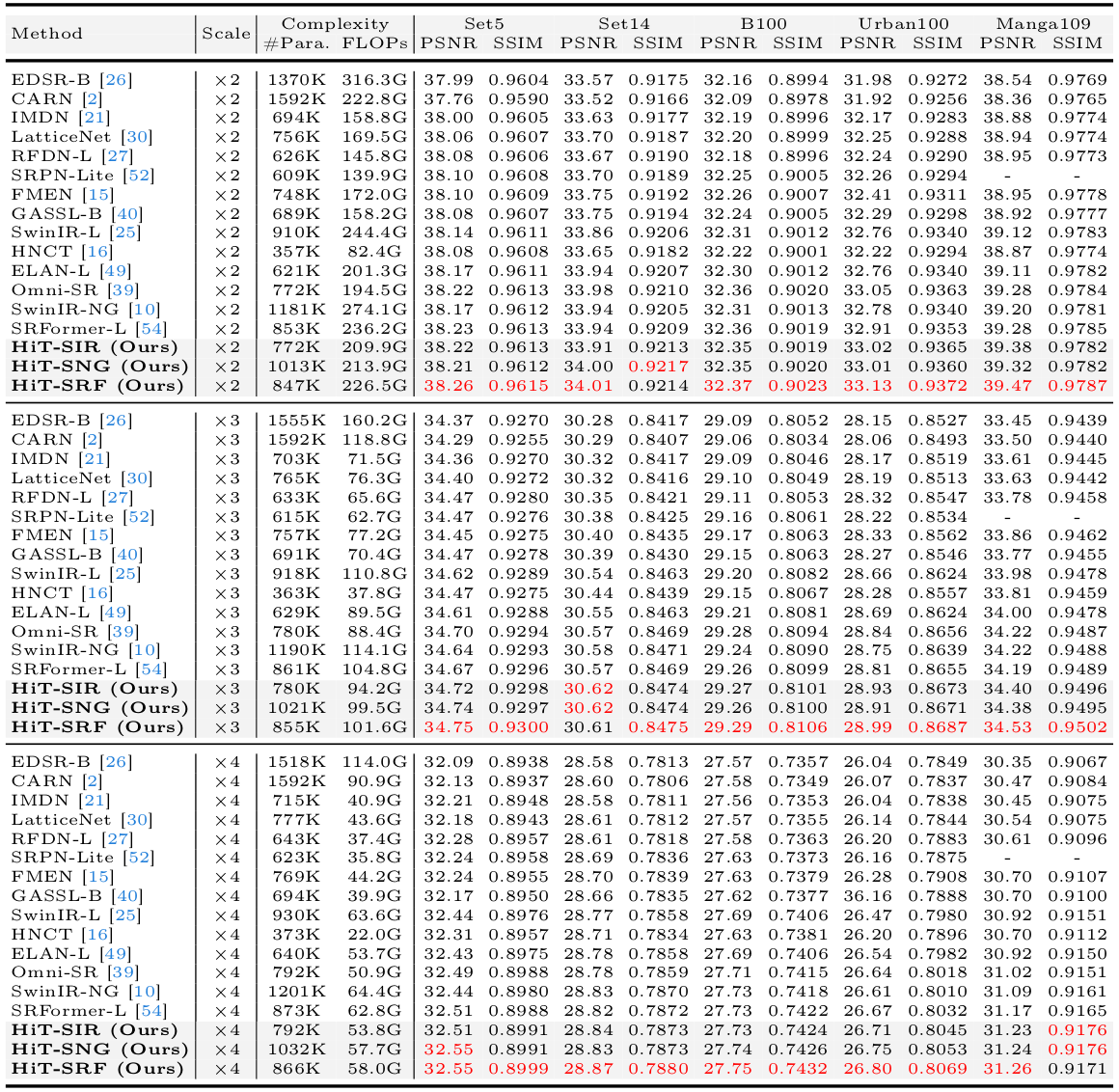Open citation [25] in SwinIR-L row with 244.4G FLOPs
Screen dimensions: 1119x1092
point(125,232)
